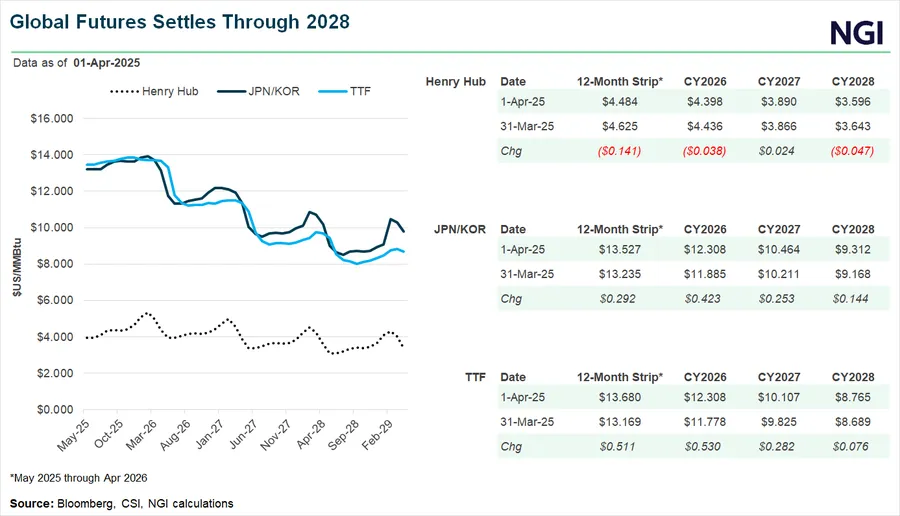Click the TTF light blue legend line
The height and width of the screenshot is (516, 900).
(x=330, y=91)
